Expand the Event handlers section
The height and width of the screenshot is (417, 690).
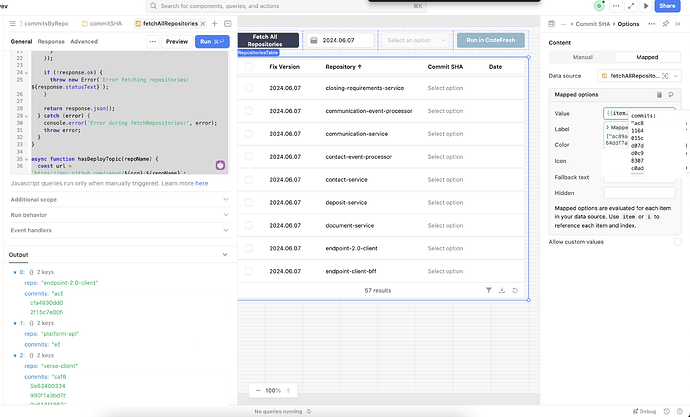(120, 230)
